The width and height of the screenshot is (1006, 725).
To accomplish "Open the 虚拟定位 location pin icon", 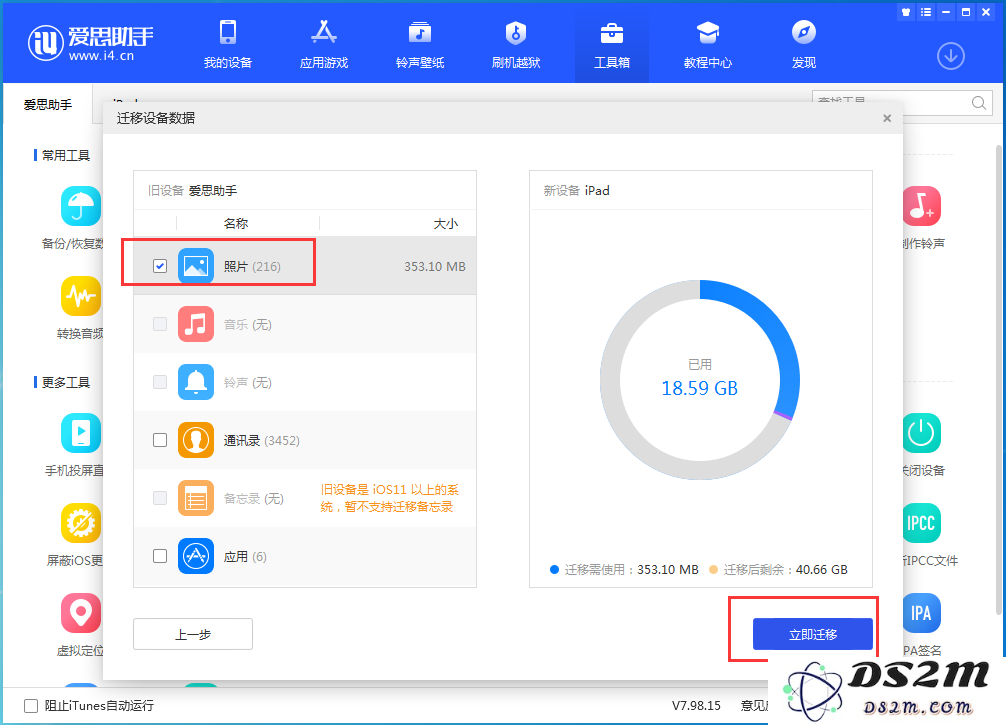I will tap(81, 613).
